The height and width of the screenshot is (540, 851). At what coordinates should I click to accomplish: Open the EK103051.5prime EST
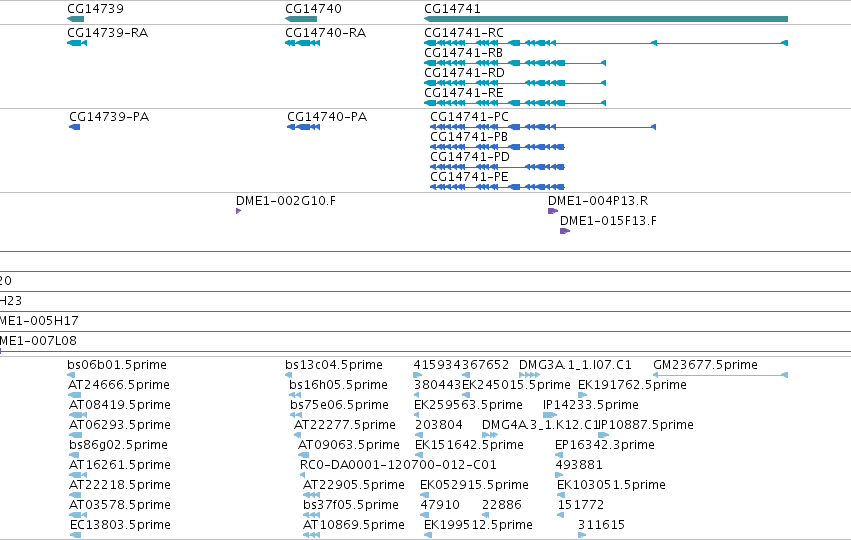(611, 485)
